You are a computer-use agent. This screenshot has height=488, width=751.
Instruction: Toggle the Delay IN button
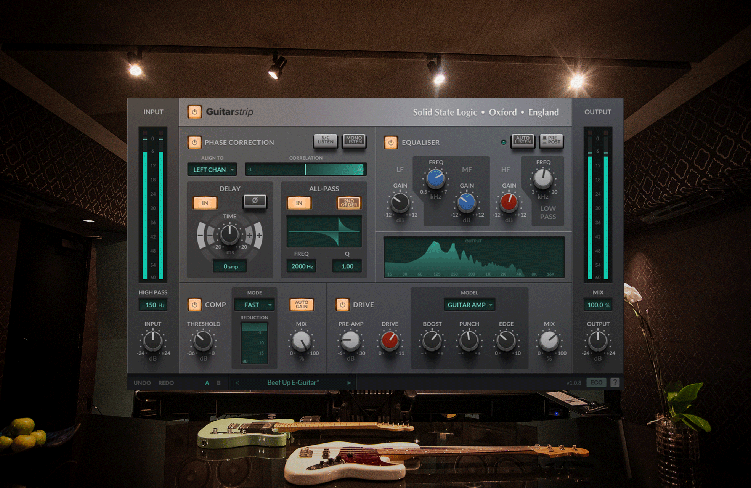(x=205, y=203)
